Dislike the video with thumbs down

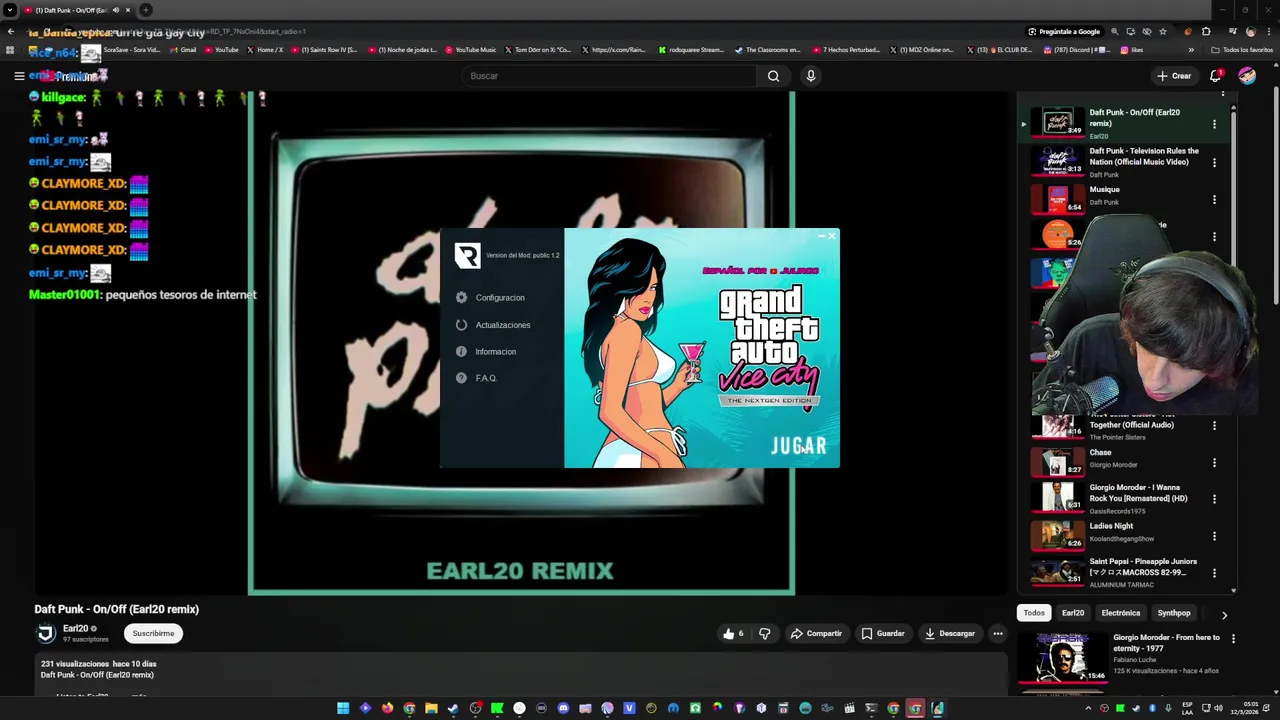tap(765, 633)
